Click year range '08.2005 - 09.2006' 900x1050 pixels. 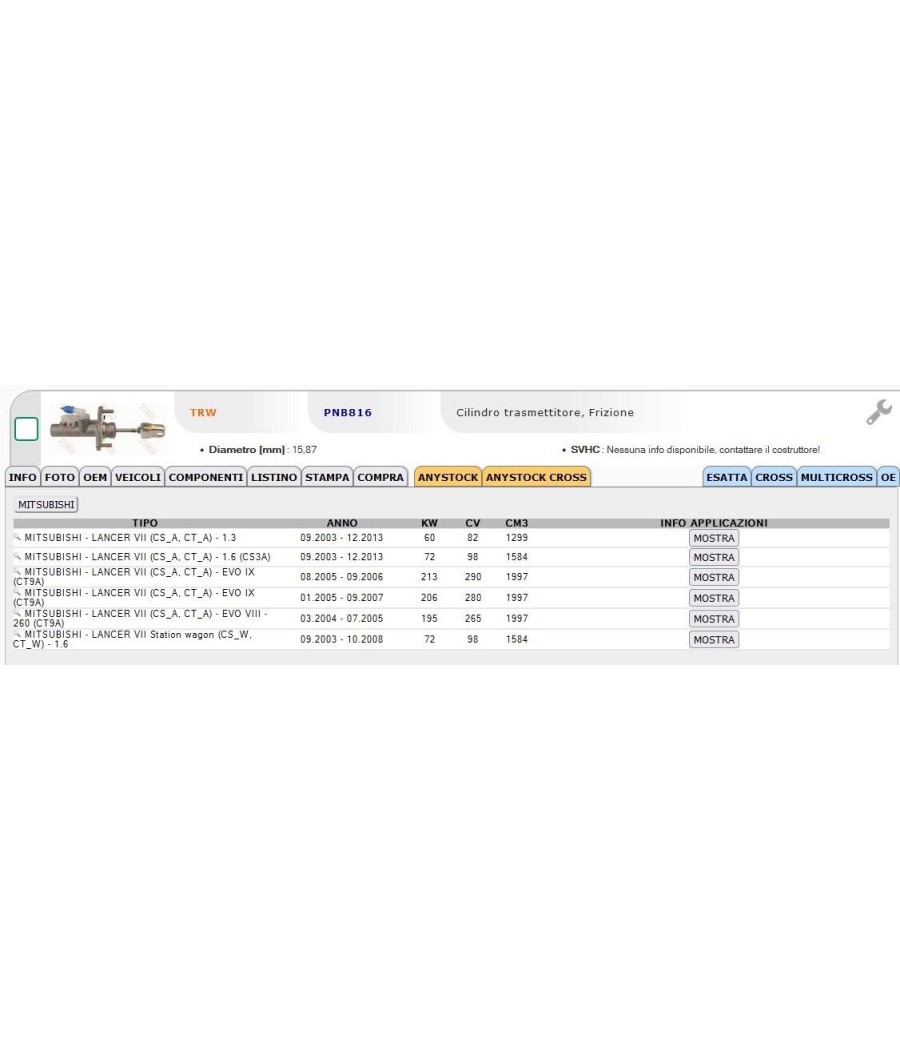pyautogui.click(x=342, y=577)
